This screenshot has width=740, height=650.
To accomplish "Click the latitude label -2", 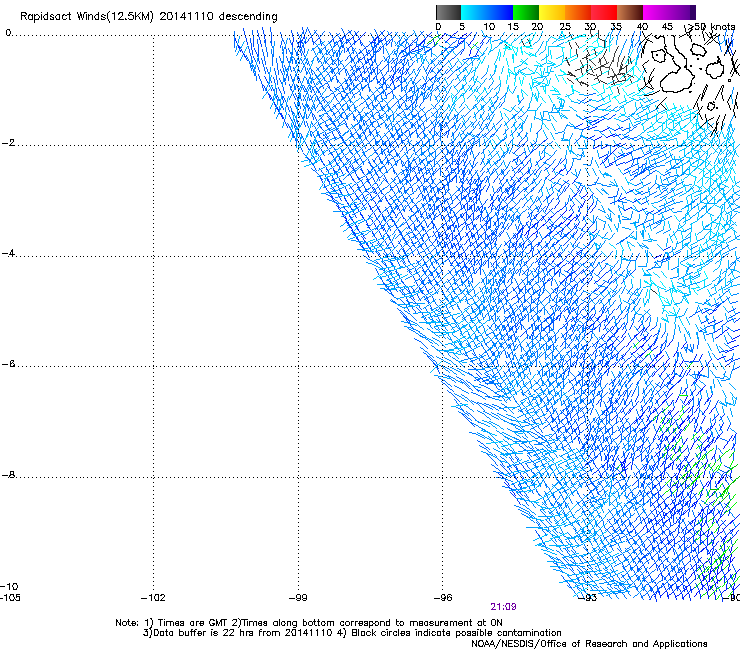I will point(8,143).
